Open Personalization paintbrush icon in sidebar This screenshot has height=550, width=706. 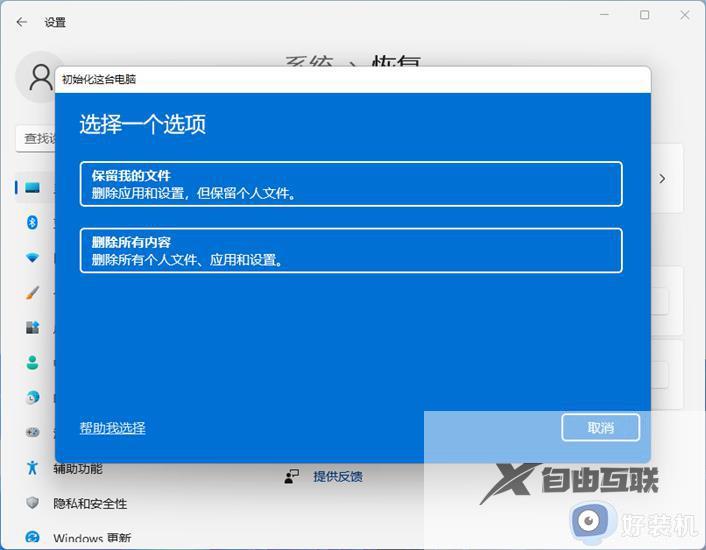coord(32,293)
